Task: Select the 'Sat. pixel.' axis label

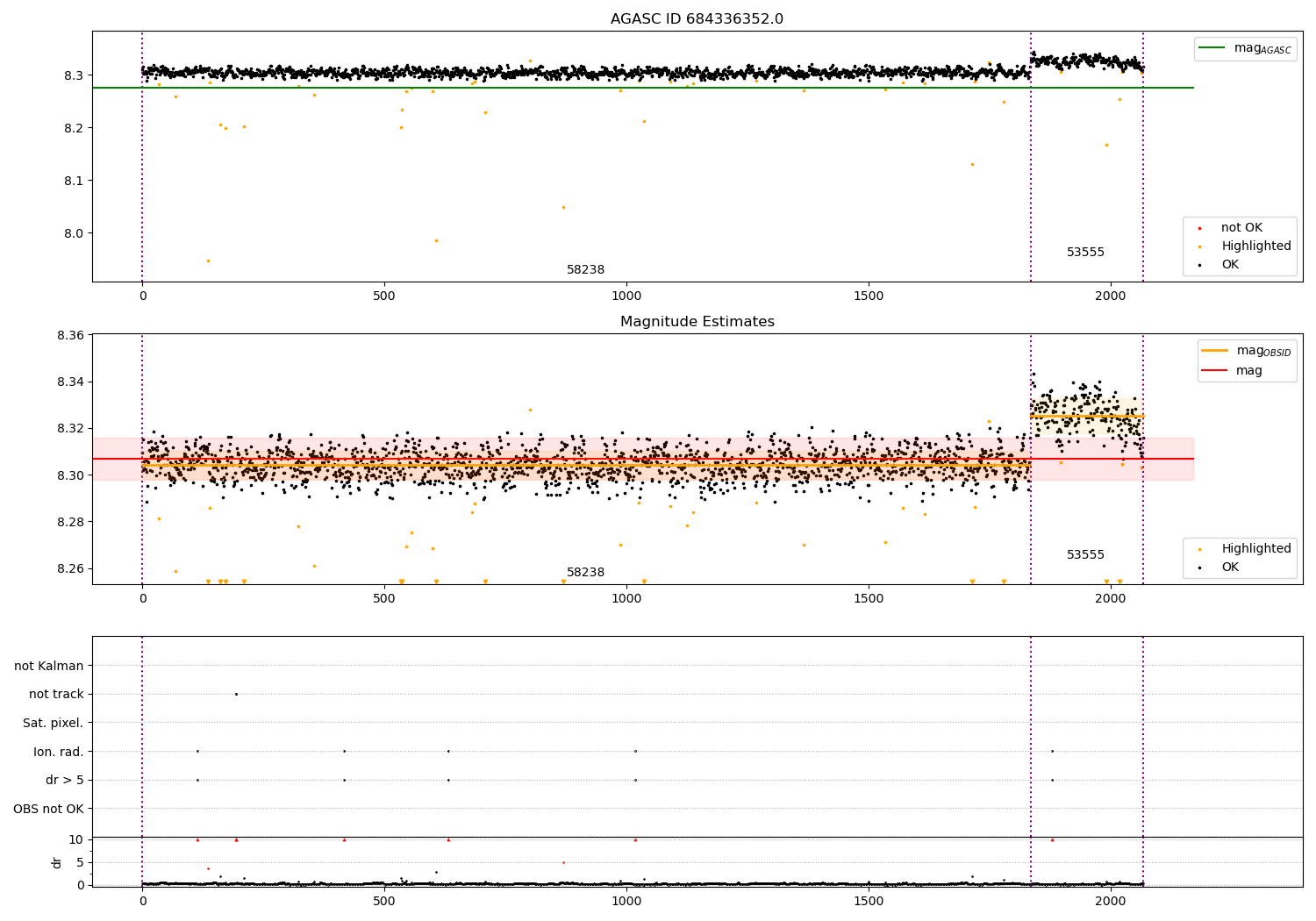Action: point(54,723)
